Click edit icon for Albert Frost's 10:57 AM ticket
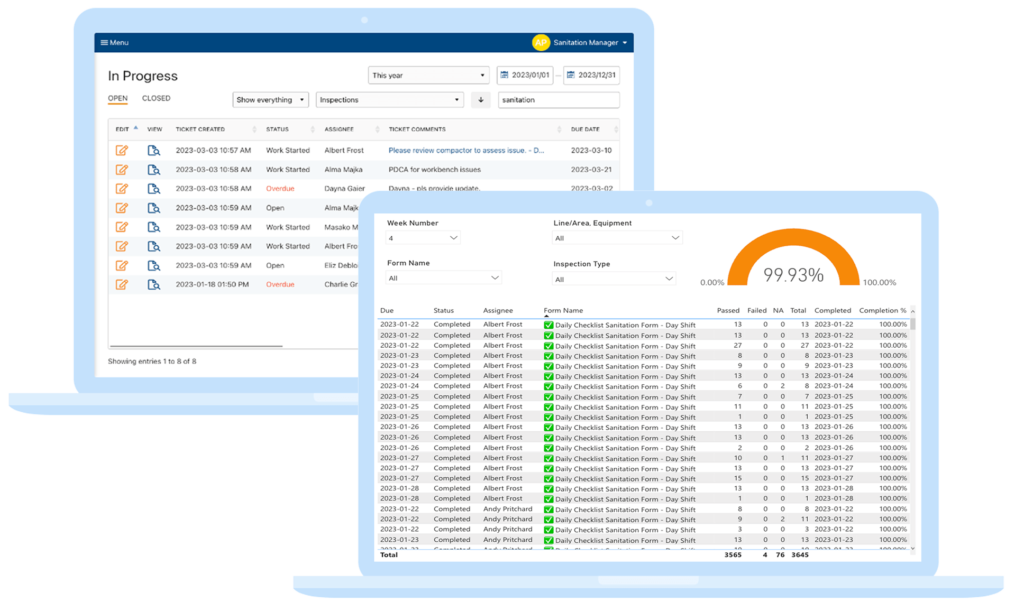 click(122, 150)
